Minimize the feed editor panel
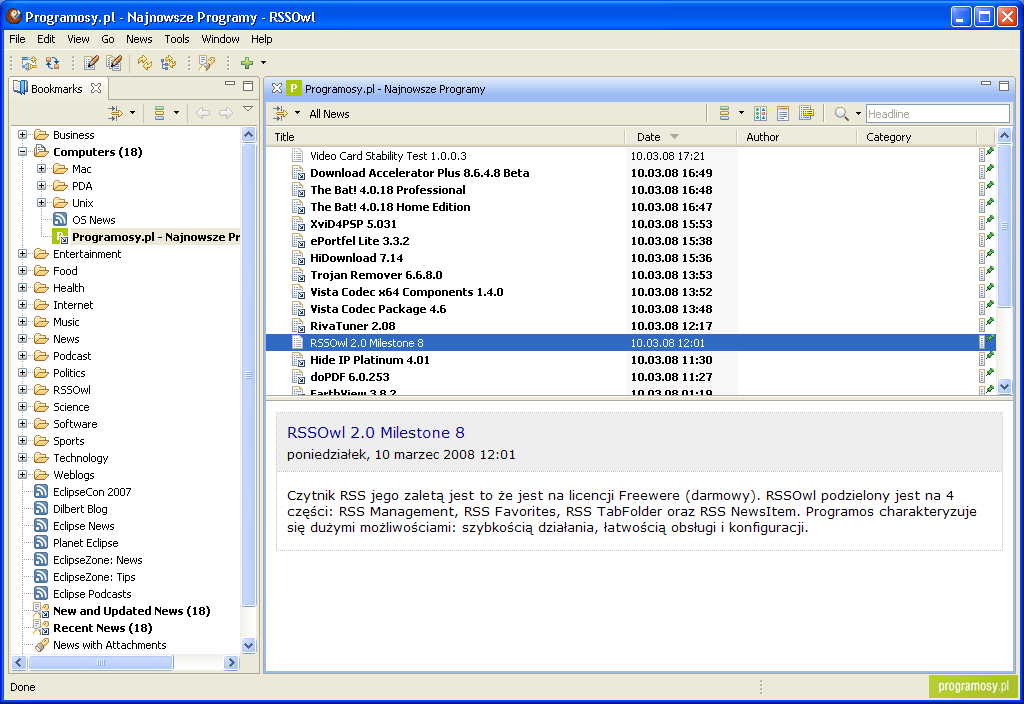 [986, 84]
